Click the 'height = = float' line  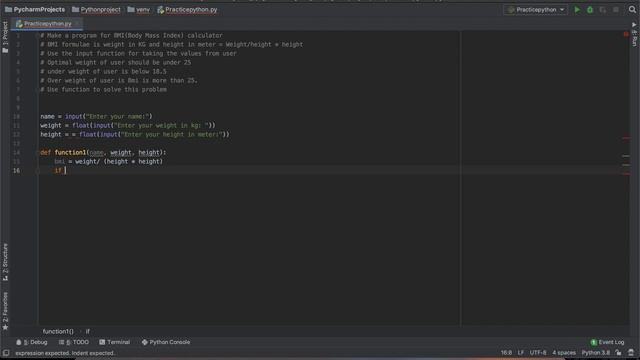click(x=135, y=135)
